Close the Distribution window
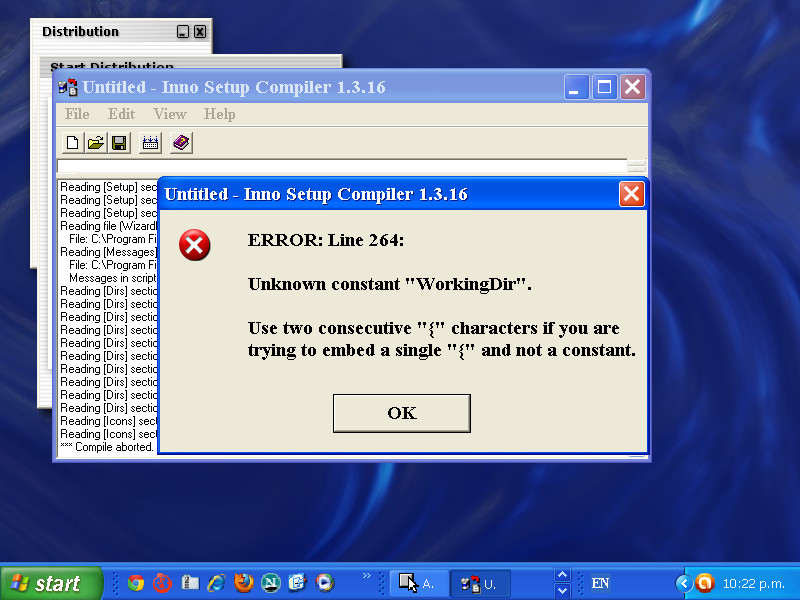 tap(201, 32)
